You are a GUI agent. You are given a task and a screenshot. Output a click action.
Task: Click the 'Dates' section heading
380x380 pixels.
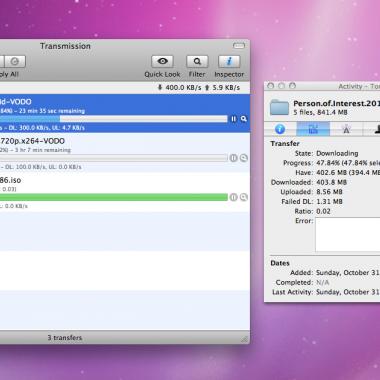tap(280, 263)
